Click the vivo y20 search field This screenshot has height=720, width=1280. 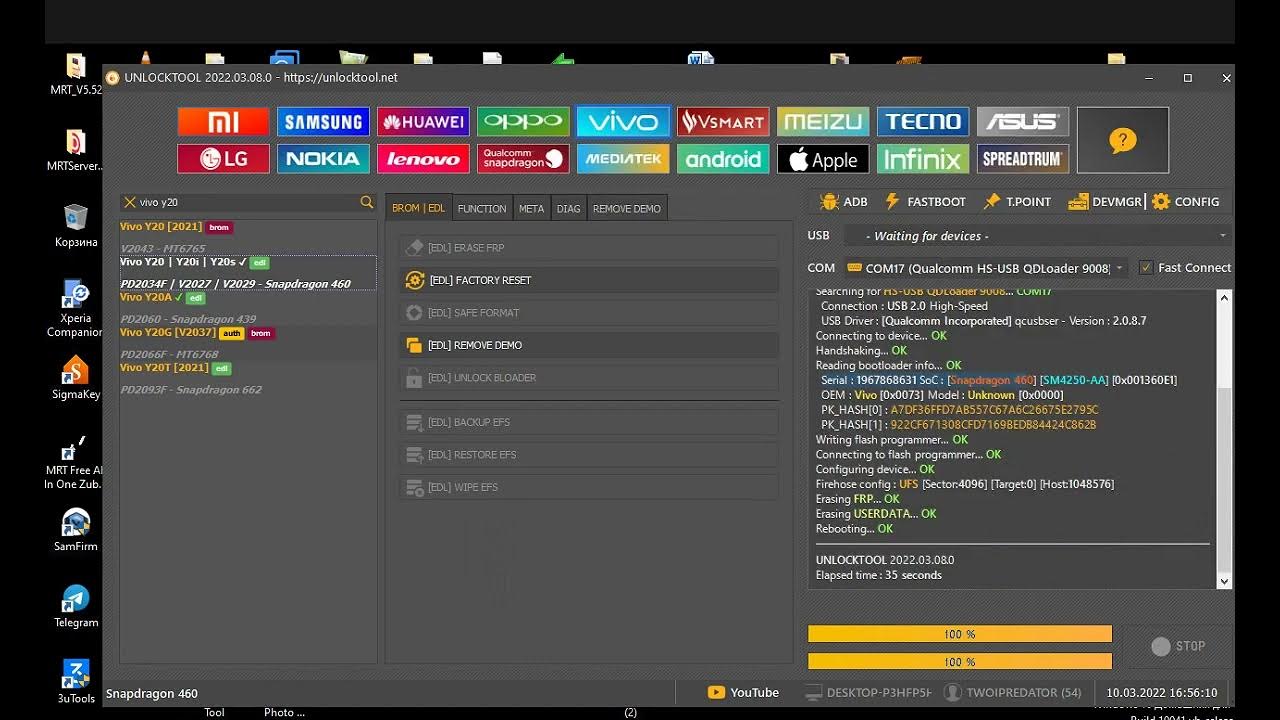(248, 202)
